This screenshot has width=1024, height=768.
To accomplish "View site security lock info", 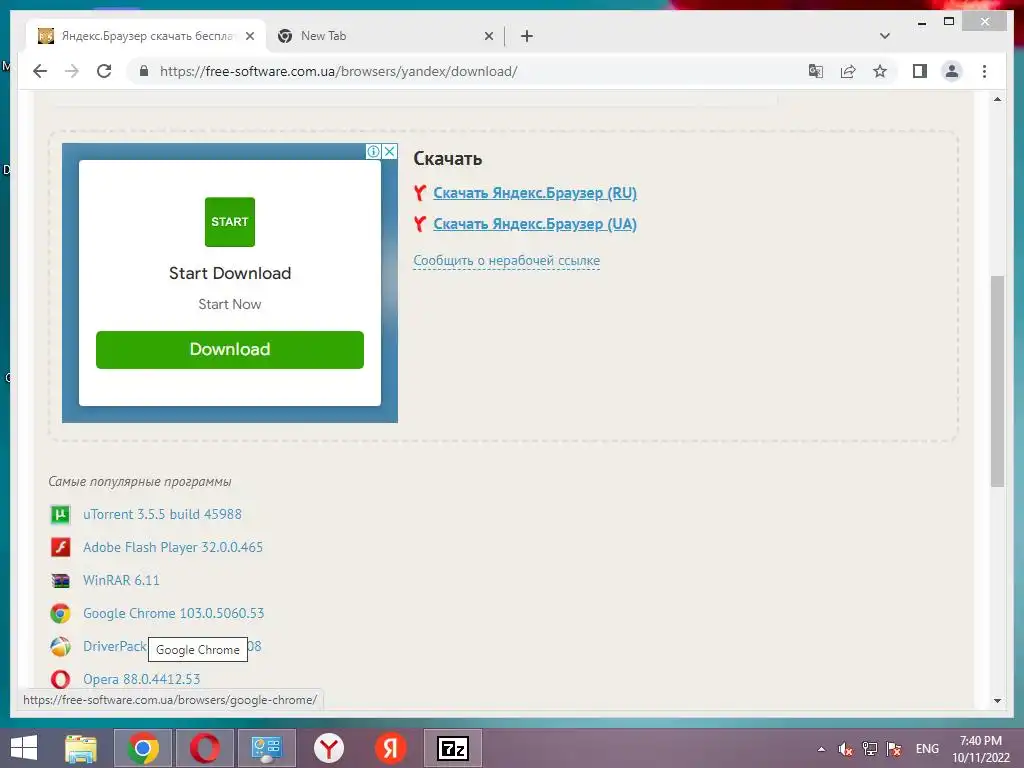I will (x=144, y=71).
